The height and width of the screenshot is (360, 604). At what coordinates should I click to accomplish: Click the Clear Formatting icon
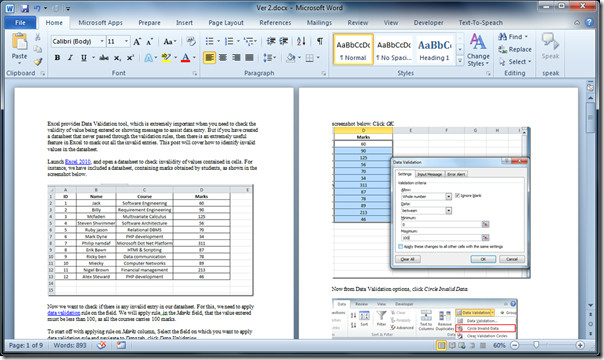click(x=191, y=41)
